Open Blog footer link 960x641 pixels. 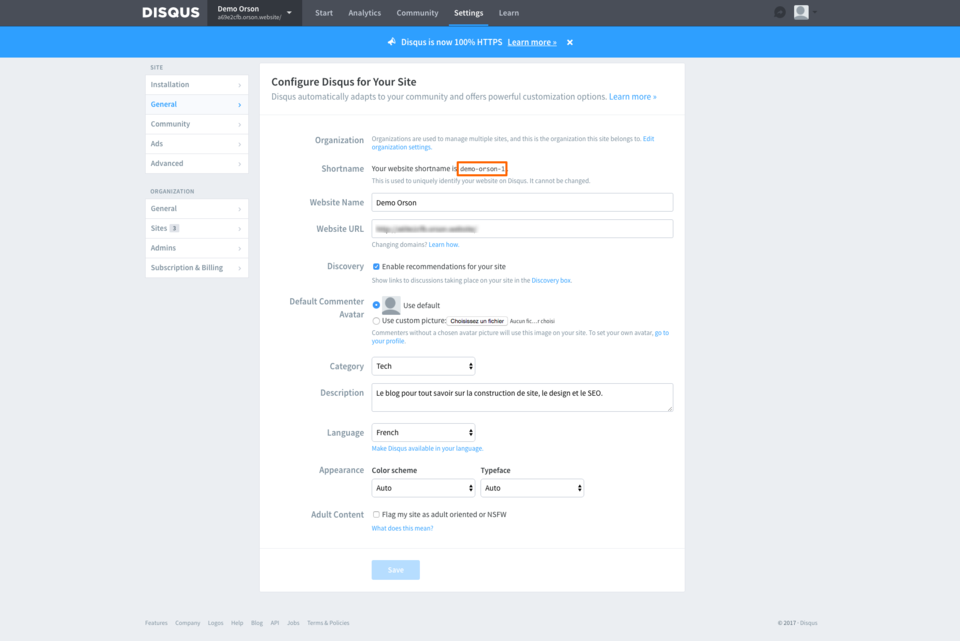[257, 623]
